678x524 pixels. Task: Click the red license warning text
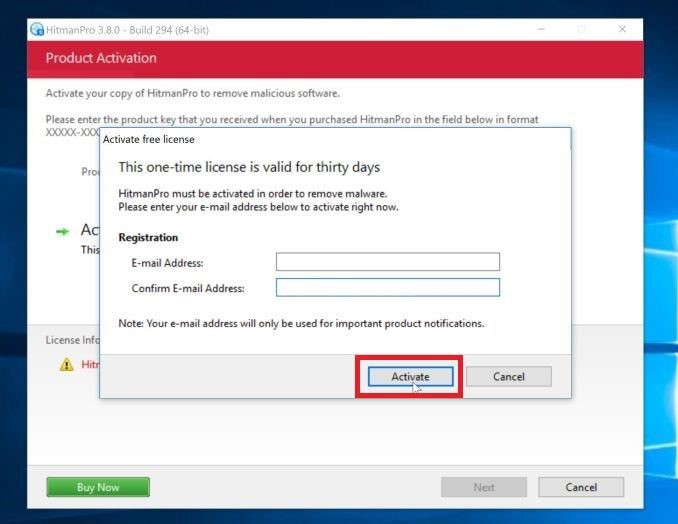click(x=90, y=365)
